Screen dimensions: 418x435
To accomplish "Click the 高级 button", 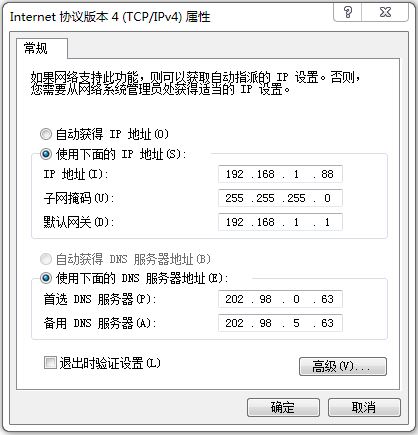I will pyautogui.click(x=343, y=367).
